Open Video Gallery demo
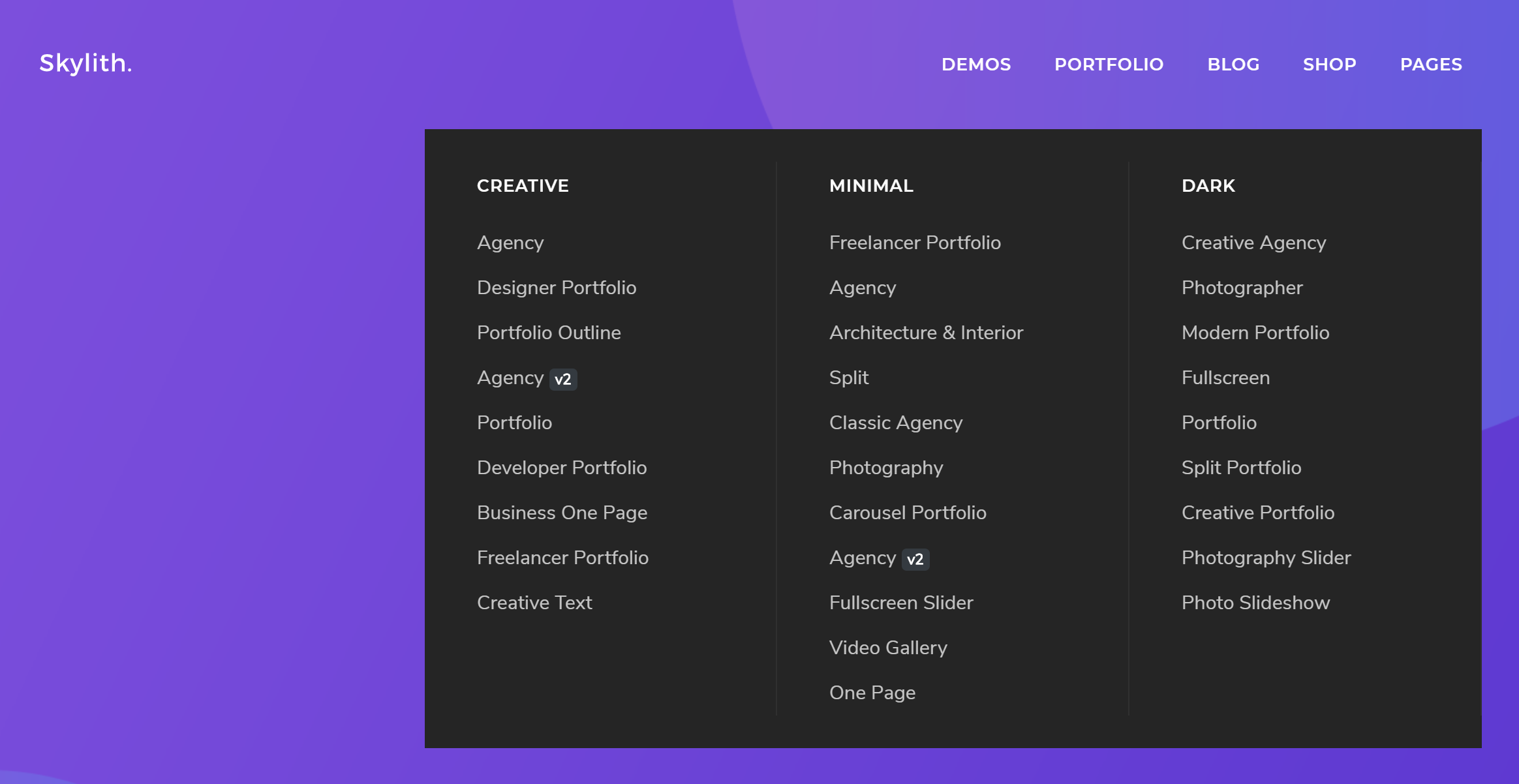The height and width of the screenshot is (784, 1519). (x=888, y=648)
